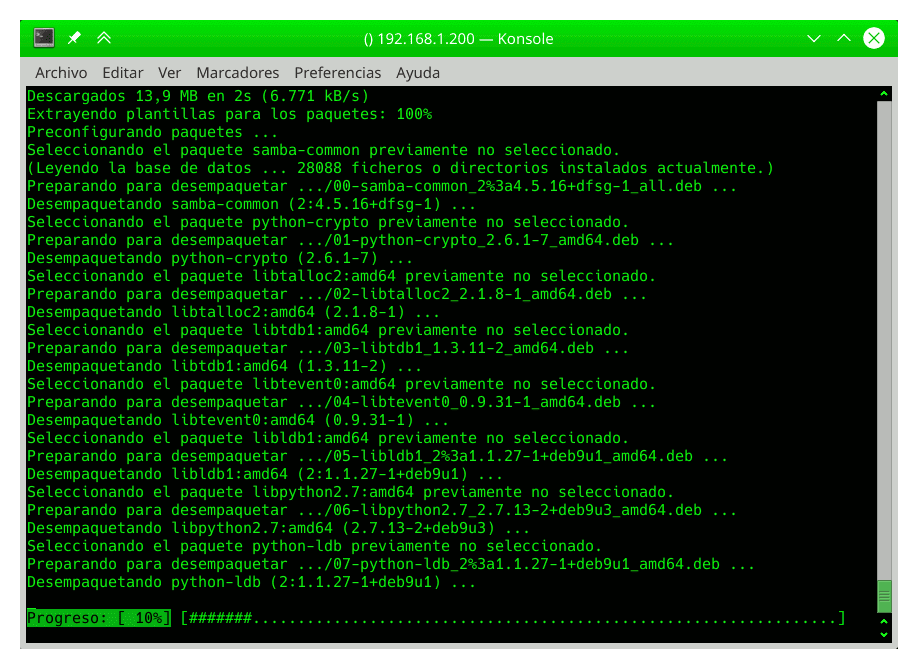Click the Progreso 10% indicator

coord(99,617)
